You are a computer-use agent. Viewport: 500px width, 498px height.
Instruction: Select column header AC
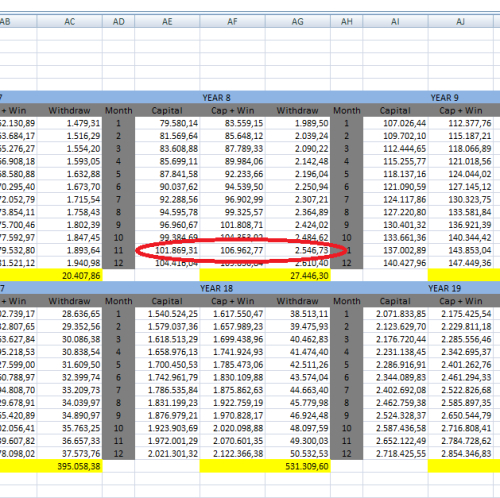tap(69, 22)
